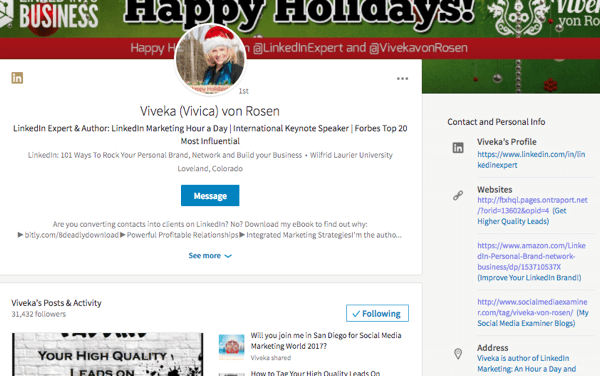Click Wilfrid Laurier University text
The width and height of the screenshot is (600, 376).
click(351, 155)
